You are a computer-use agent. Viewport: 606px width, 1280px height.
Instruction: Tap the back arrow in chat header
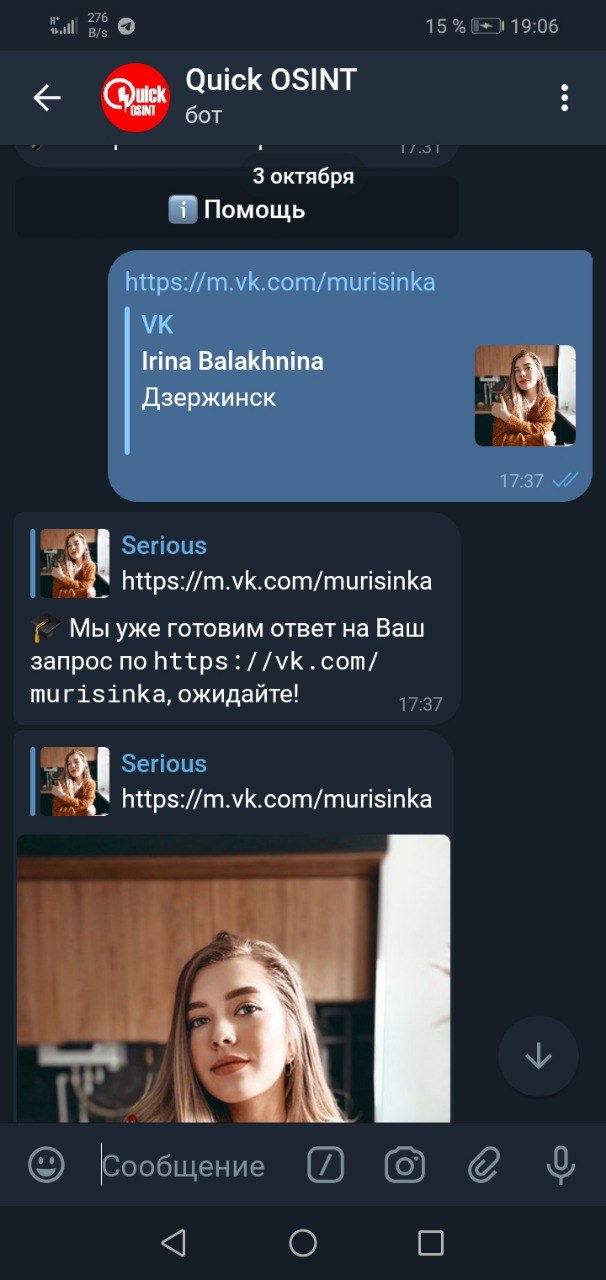(47, 97)
